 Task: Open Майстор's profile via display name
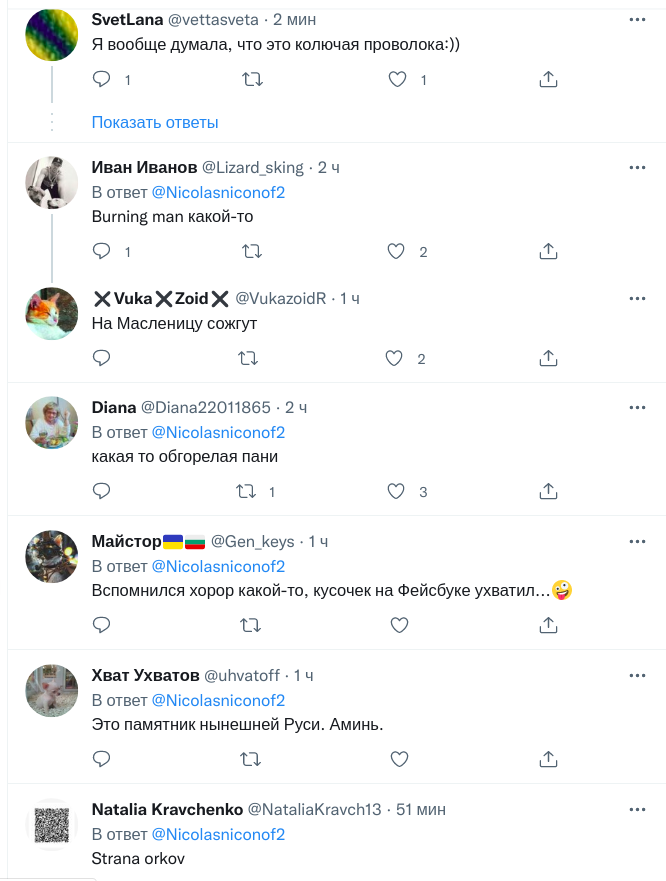[x=126, y=541]
